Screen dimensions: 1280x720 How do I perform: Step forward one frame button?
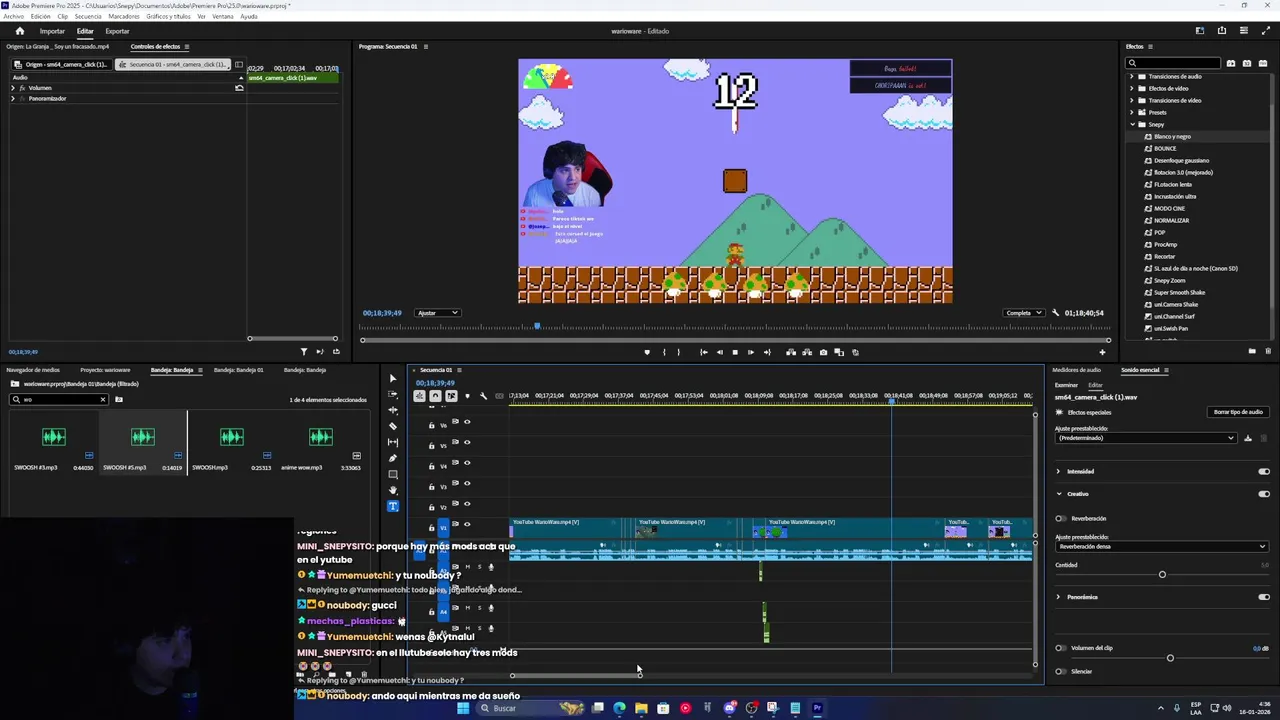751,352
